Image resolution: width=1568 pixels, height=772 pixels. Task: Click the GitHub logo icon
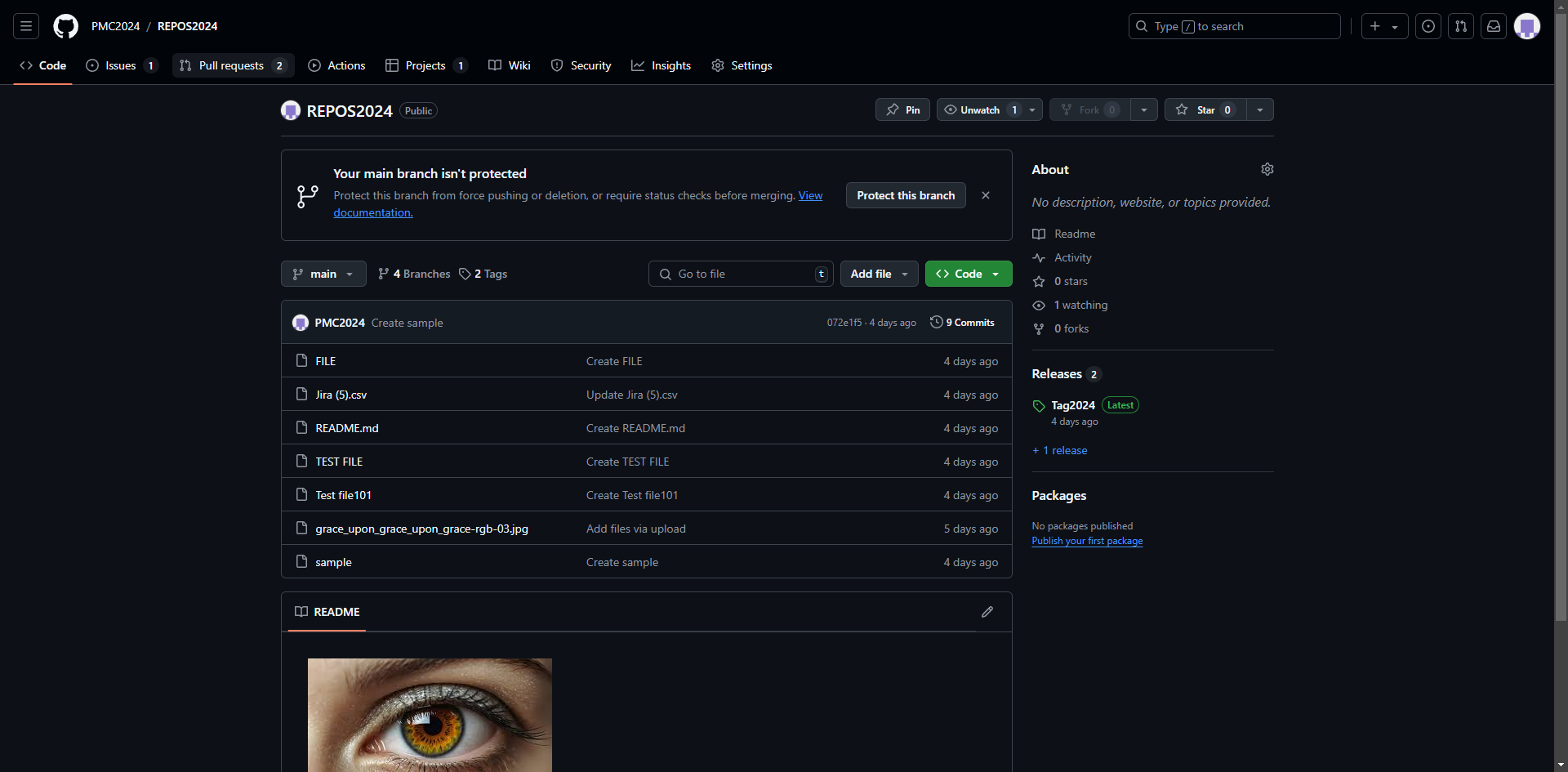pyautogui.click(x=65, y=26)
